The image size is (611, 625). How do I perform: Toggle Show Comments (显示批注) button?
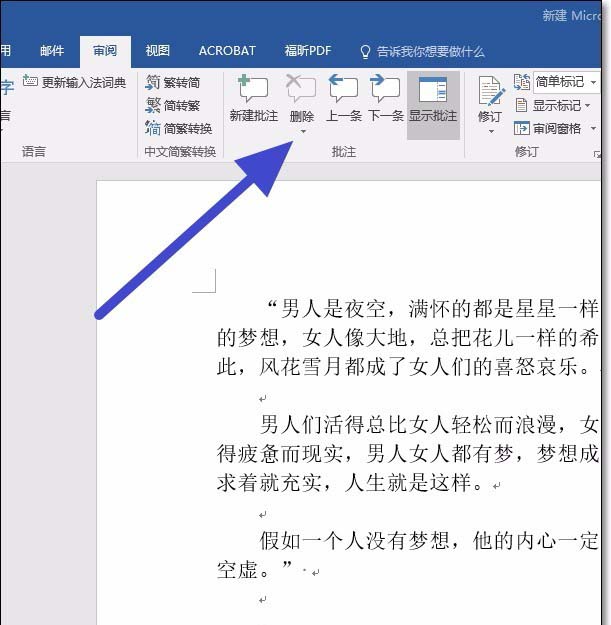433,105
